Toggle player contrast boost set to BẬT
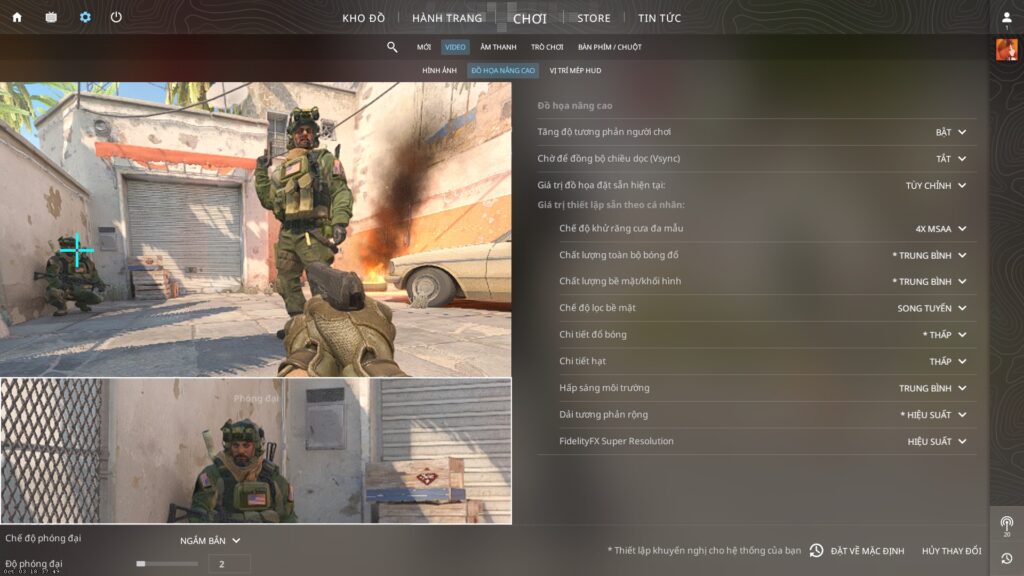The width and height of the screenshot is (1024, 576). 951,132
